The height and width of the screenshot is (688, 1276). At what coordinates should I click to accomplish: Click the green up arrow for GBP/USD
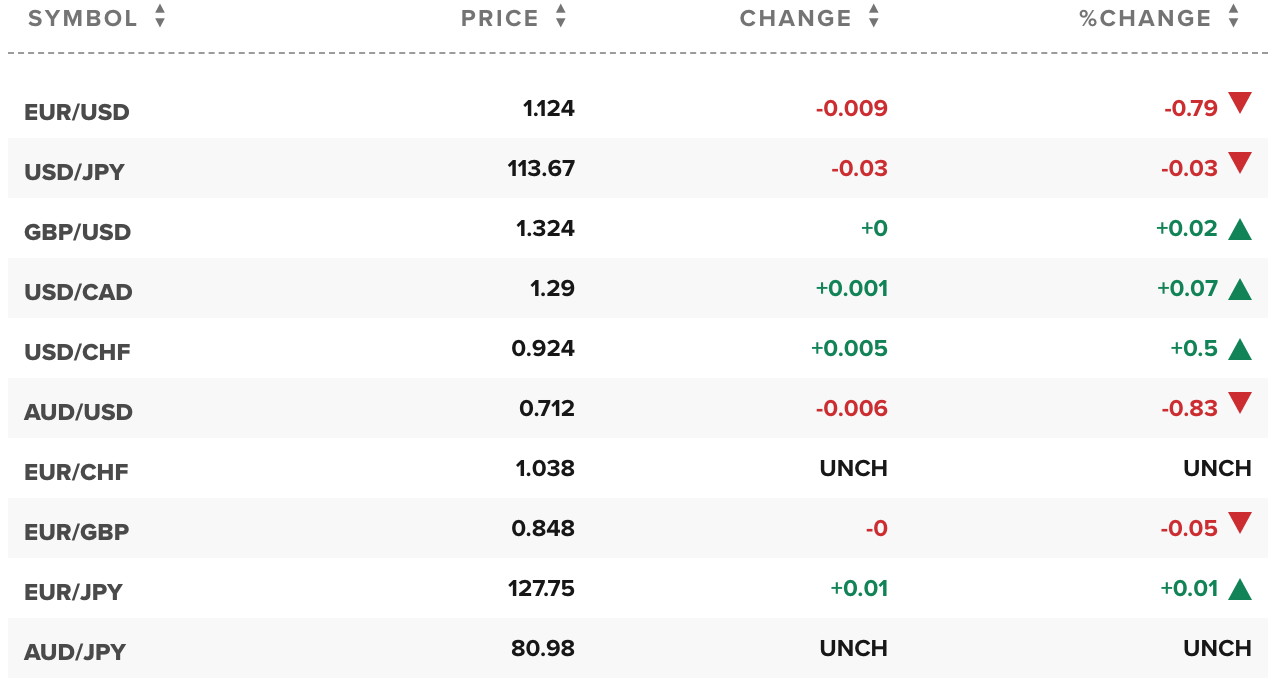point(1240,229)
